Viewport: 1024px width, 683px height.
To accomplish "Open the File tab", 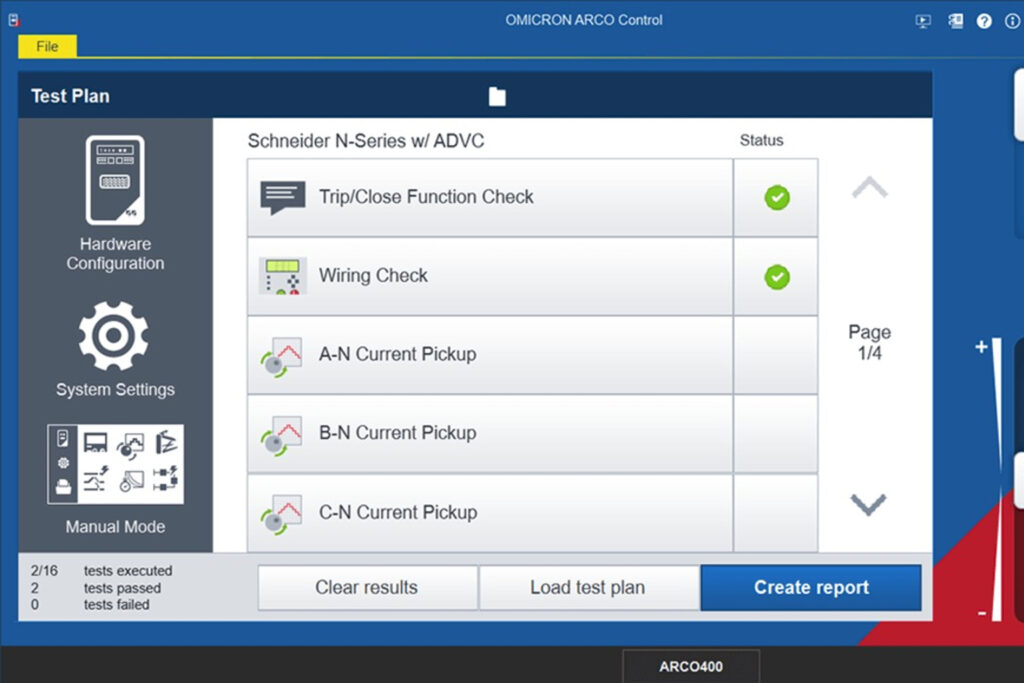I will (47, 46).
